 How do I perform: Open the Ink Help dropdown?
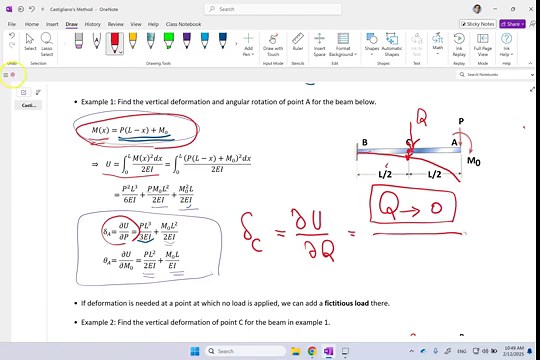point(506,45)
